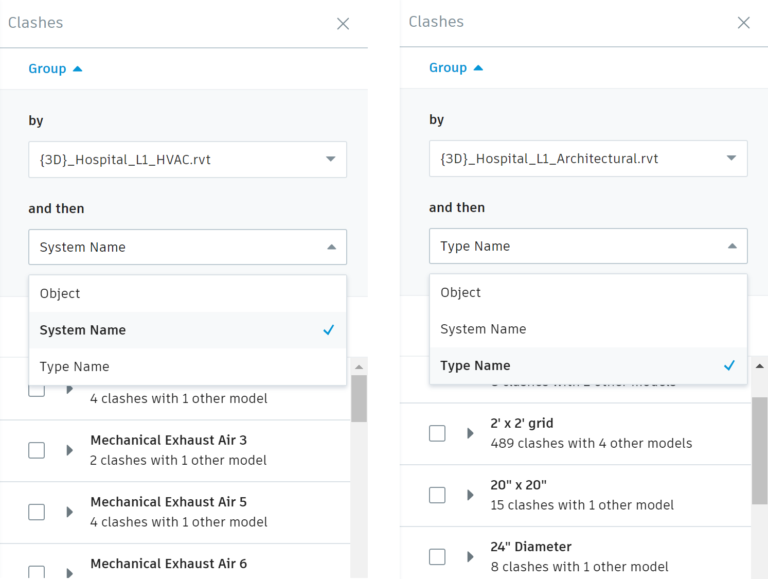Expand the 2' x 2' grid group
768x579 pixels.
pos(470,433)
